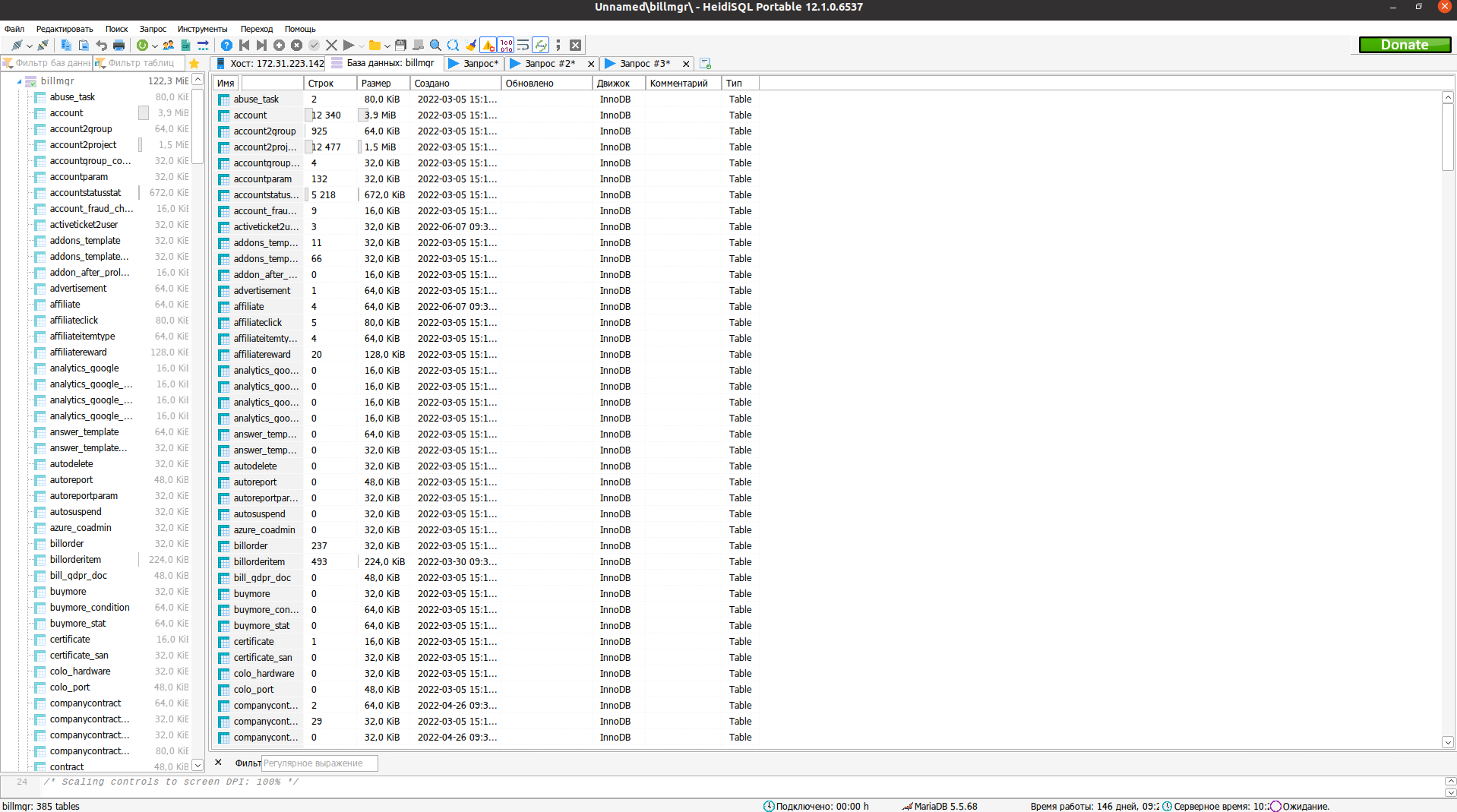This screenshot has height=812, width=1457.
Task: Select the affiliateclick row in the table list
Action: (486, 323)
